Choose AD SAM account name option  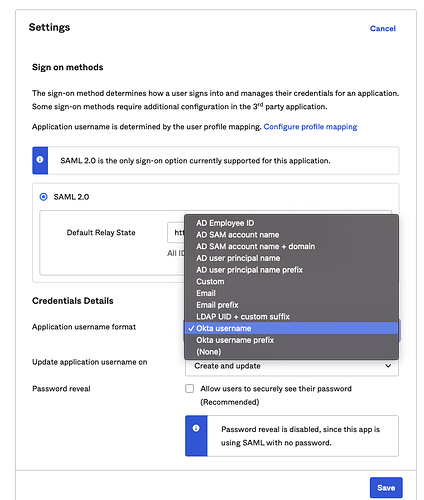tap(291, 235)
